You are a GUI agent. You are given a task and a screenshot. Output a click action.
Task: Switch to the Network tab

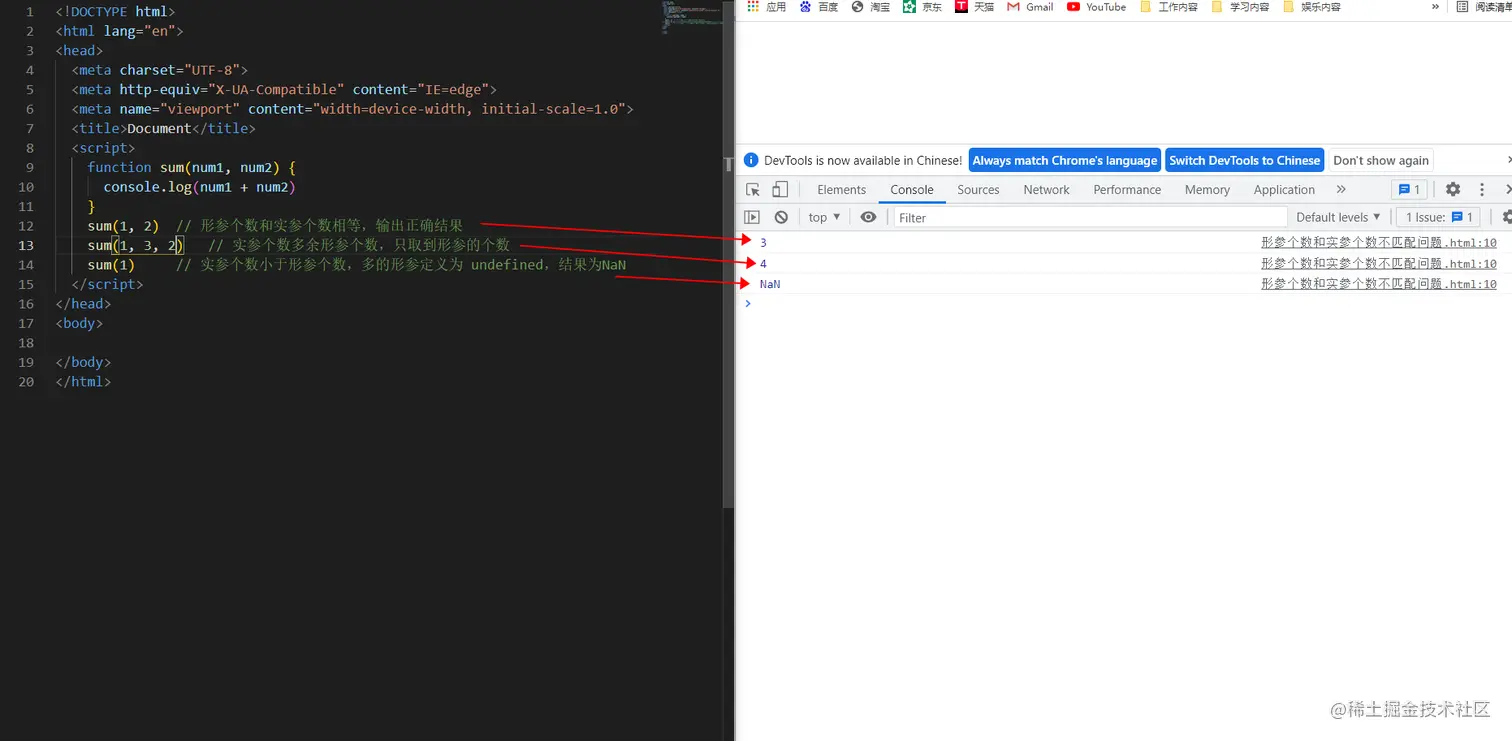pos(1047,190)
